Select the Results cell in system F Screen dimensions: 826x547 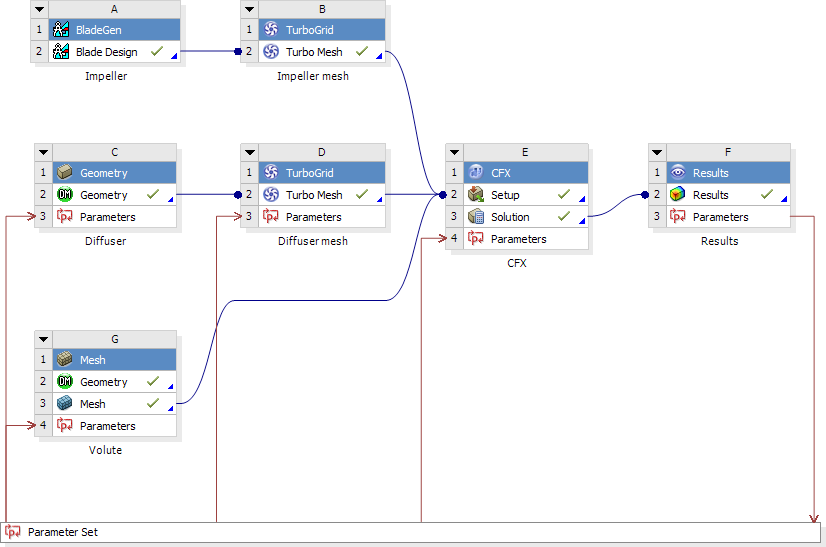(x=728, y=194)
